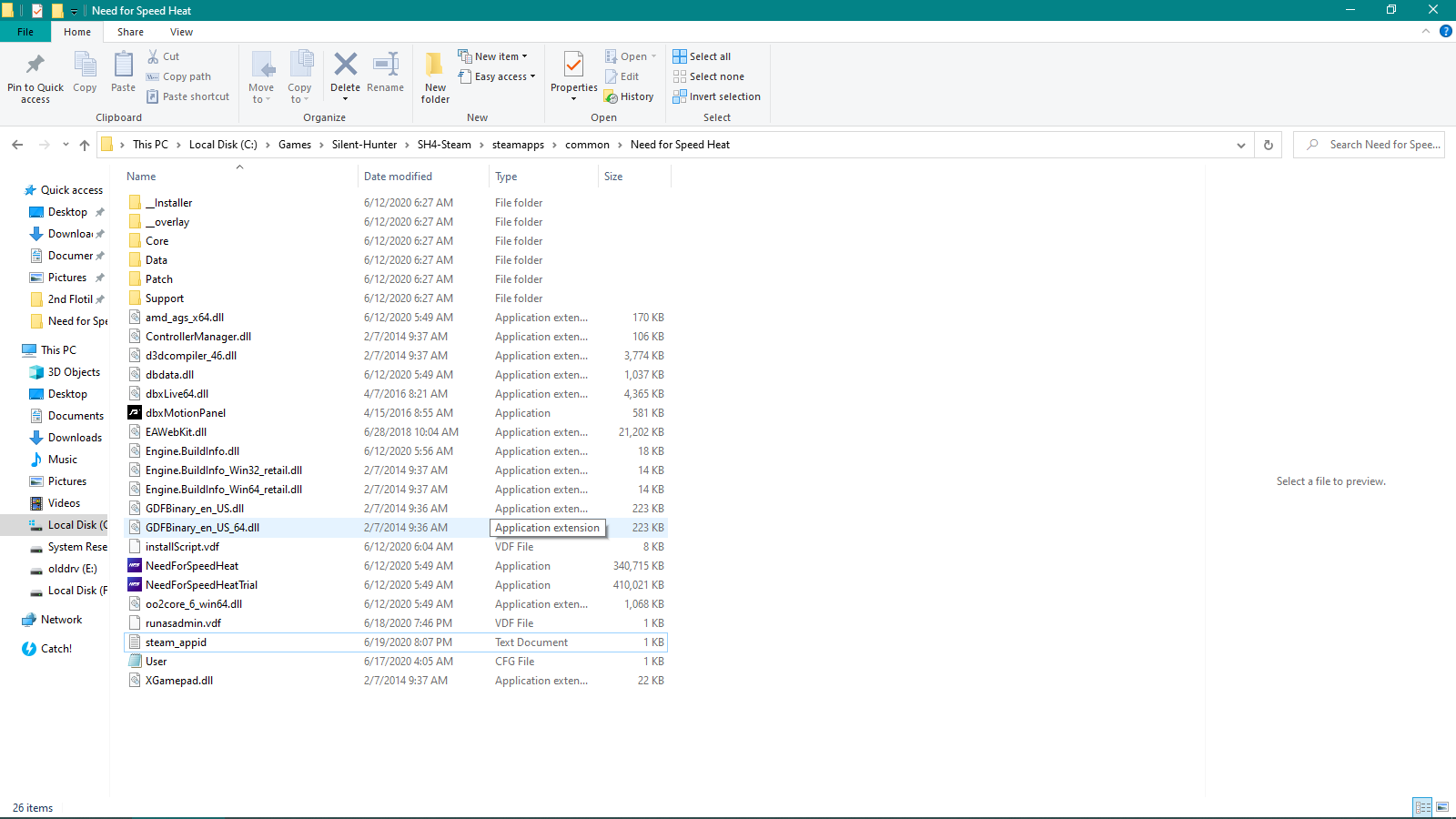Image resolution: width=1456 pixels, height=819 pixels.
Task: Click the refresh button beside address bar
Action: 1269,145
